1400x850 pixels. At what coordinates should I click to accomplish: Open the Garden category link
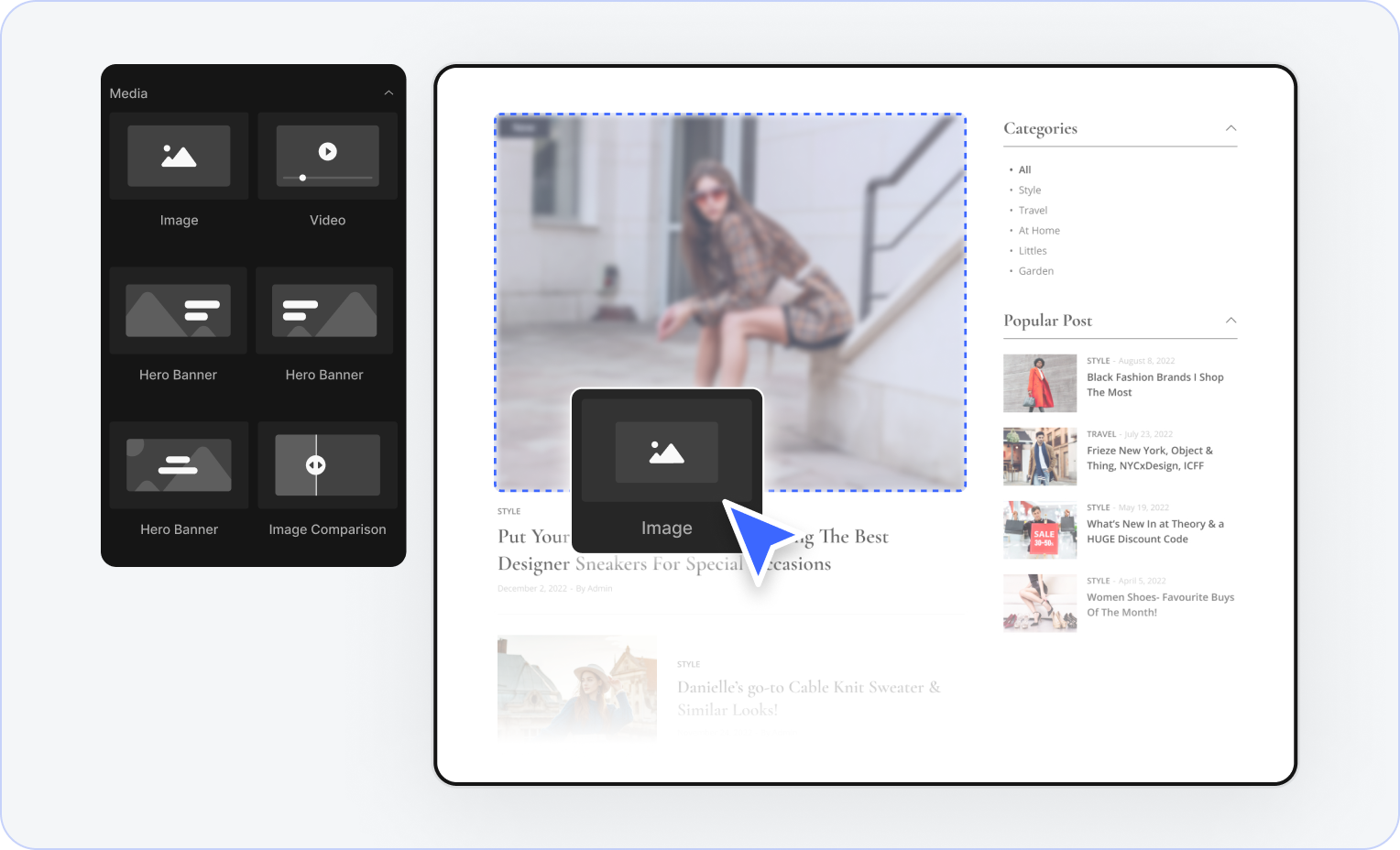[1035, 271]
